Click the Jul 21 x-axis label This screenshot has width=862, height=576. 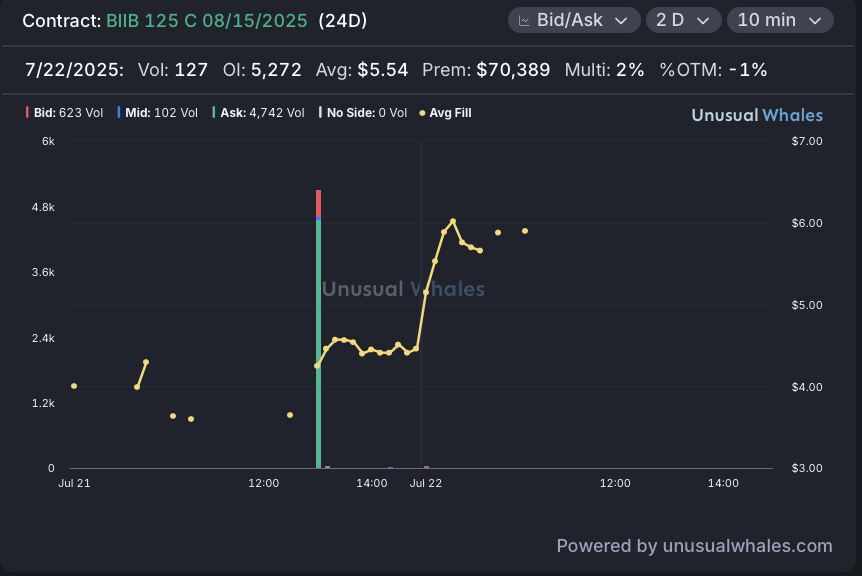pos(74,483)
